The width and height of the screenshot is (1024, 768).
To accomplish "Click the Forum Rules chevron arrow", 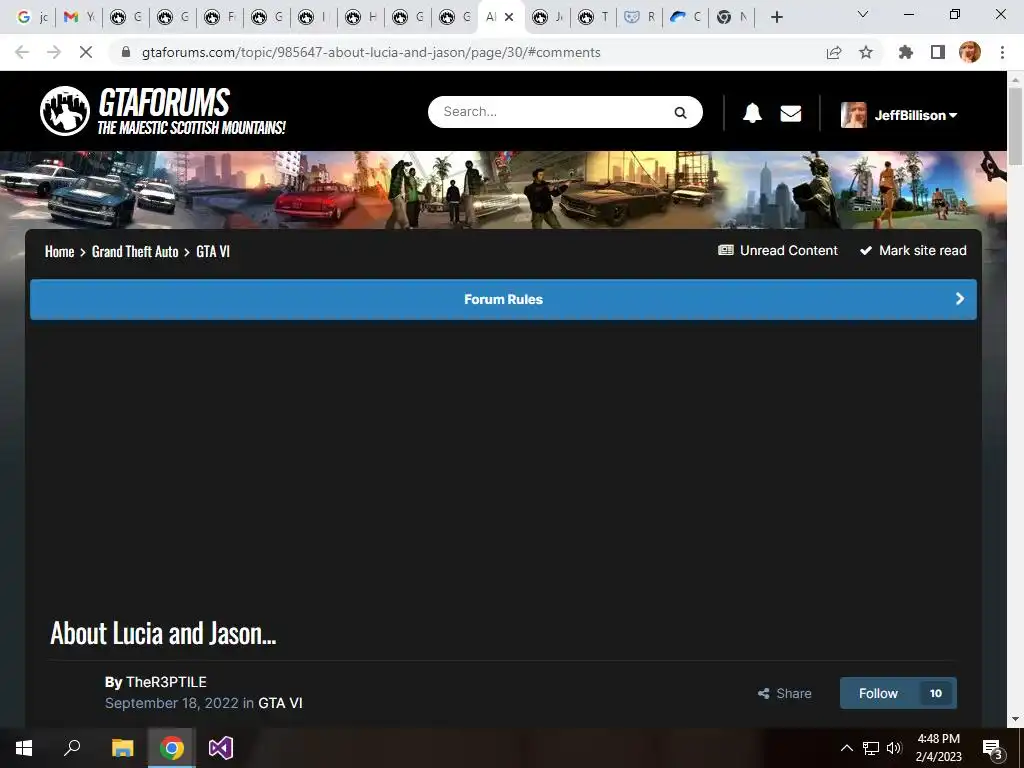I will point(959,298).
